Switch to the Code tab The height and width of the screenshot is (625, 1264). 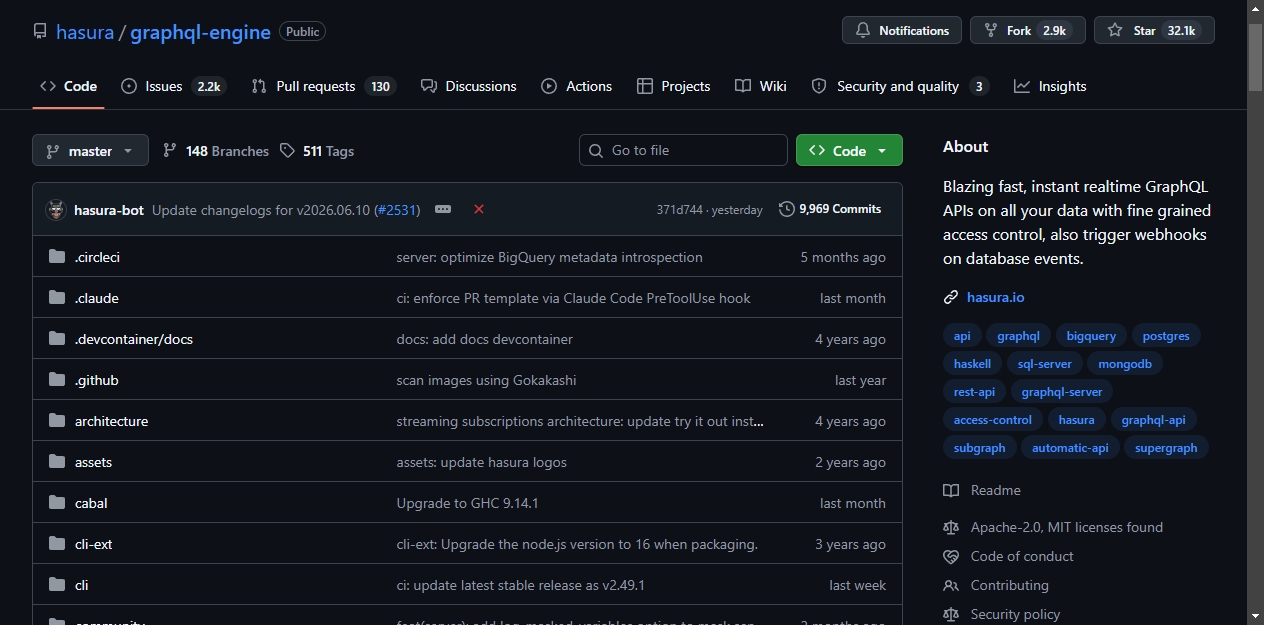click(68, 86)
